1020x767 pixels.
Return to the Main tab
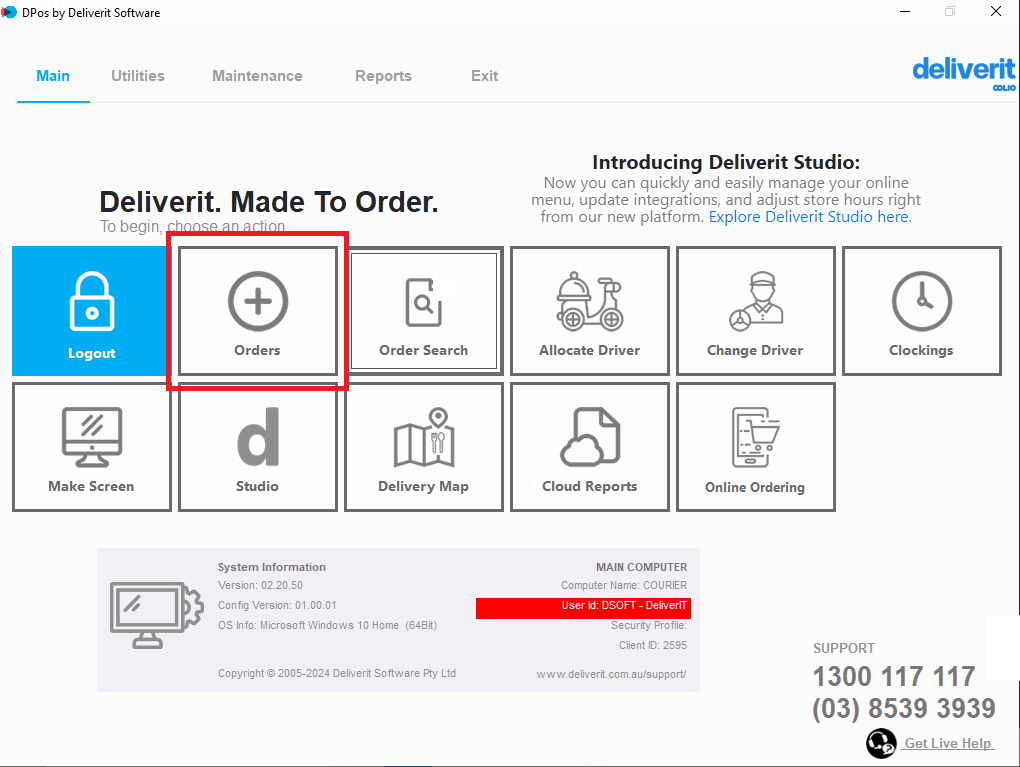pos(52,75)
